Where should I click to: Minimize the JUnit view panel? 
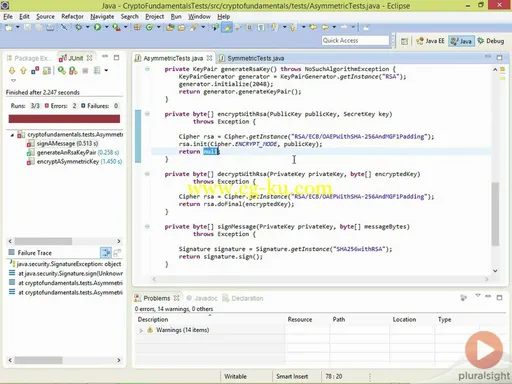[105, 57]
